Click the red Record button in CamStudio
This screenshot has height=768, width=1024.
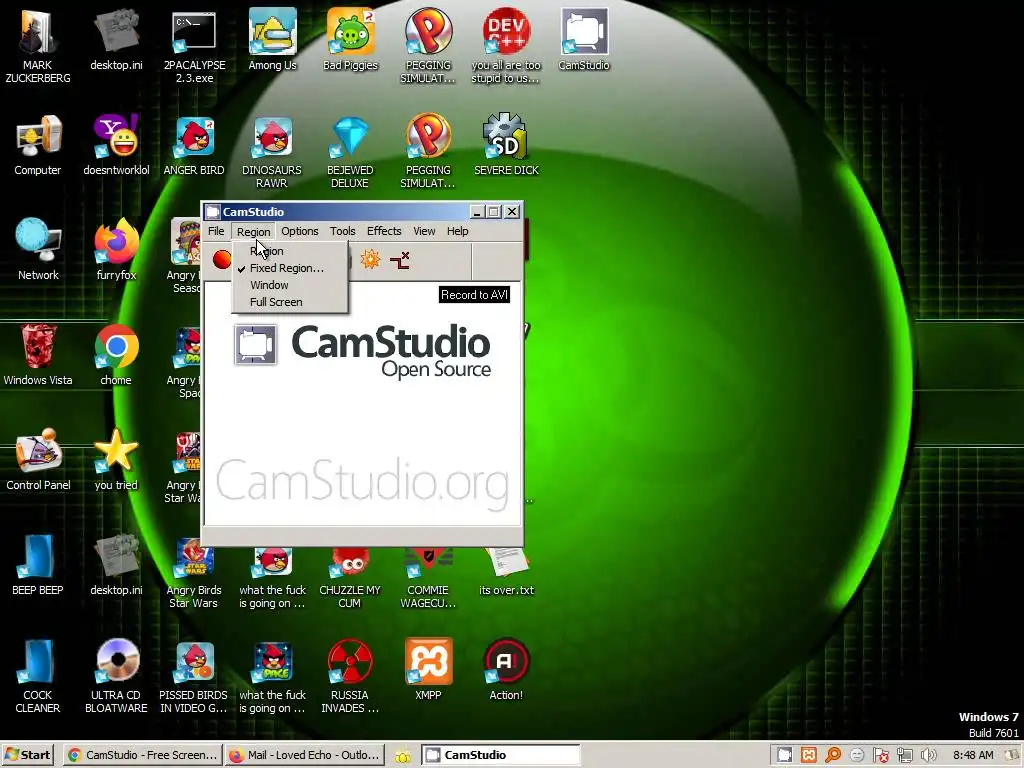tap(222, 260)
